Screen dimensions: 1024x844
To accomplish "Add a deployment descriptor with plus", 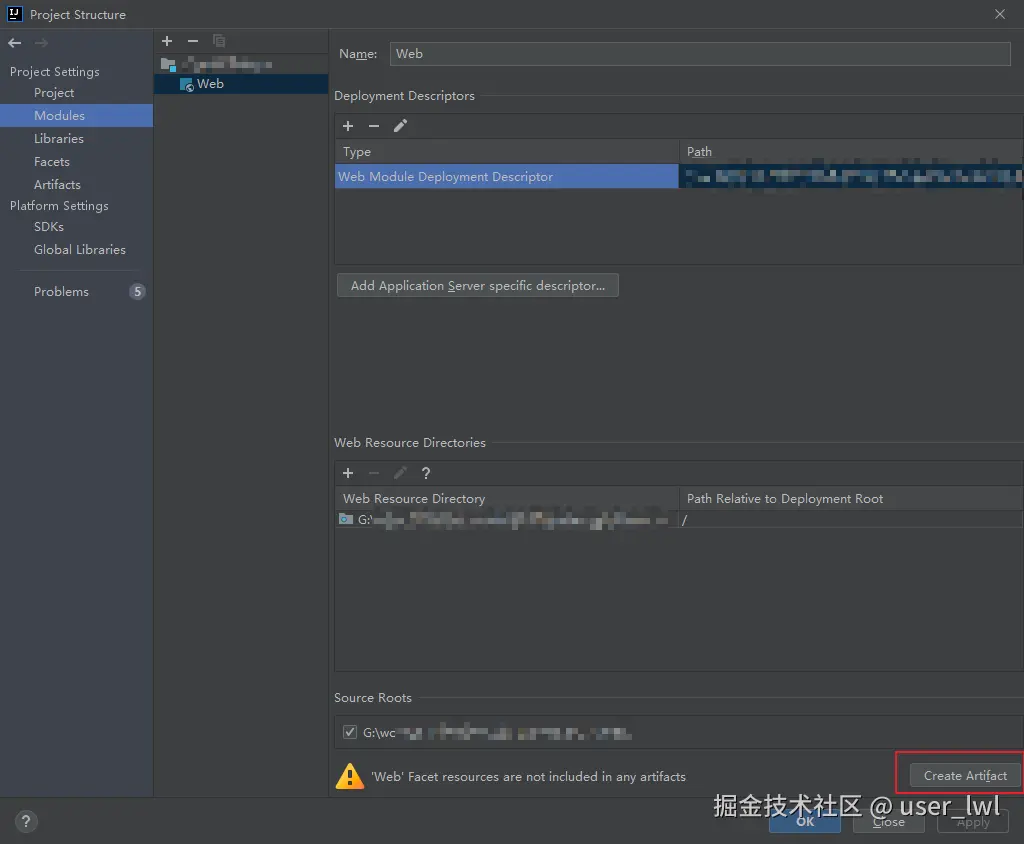I will (348, 126).
